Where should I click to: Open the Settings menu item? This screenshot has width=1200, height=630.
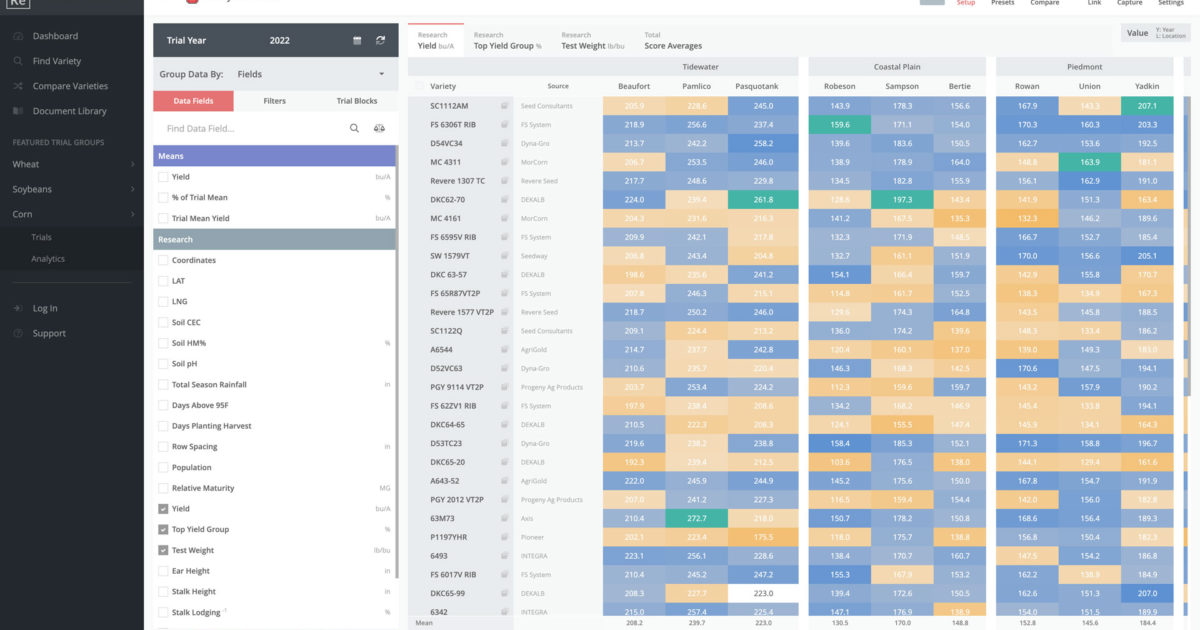coord(1171,5)
